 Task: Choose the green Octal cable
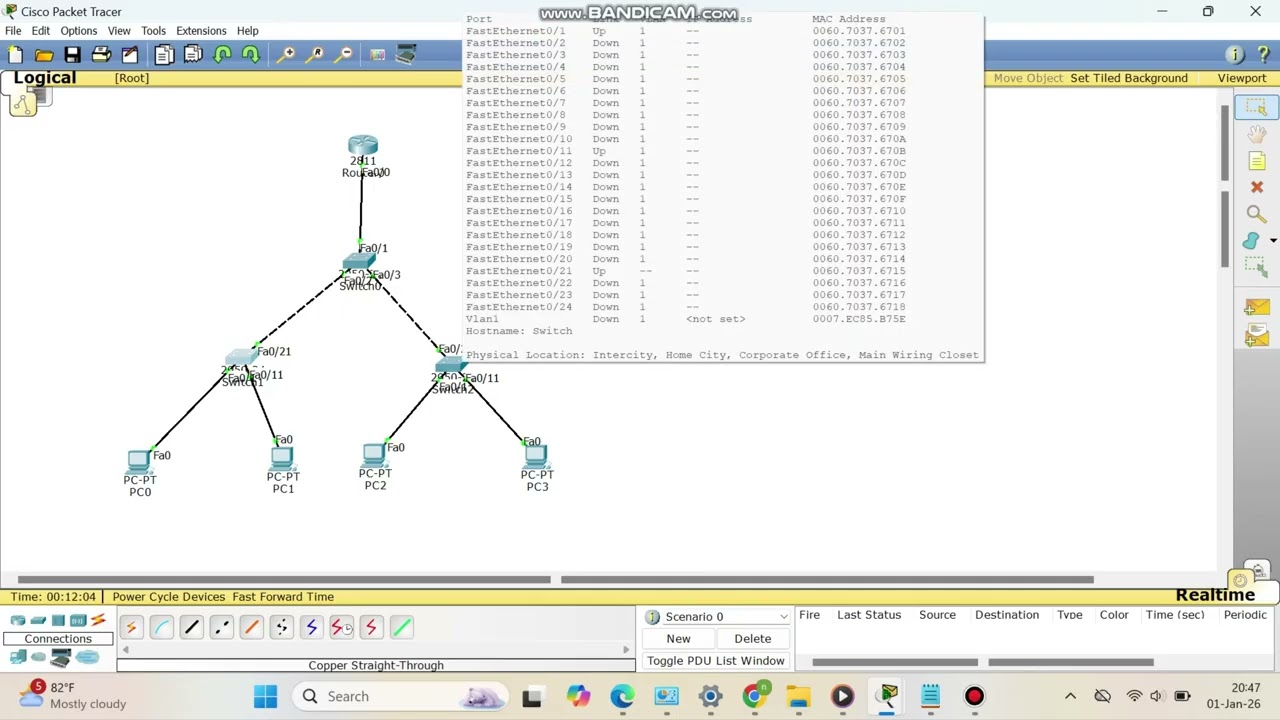point(401,627)
